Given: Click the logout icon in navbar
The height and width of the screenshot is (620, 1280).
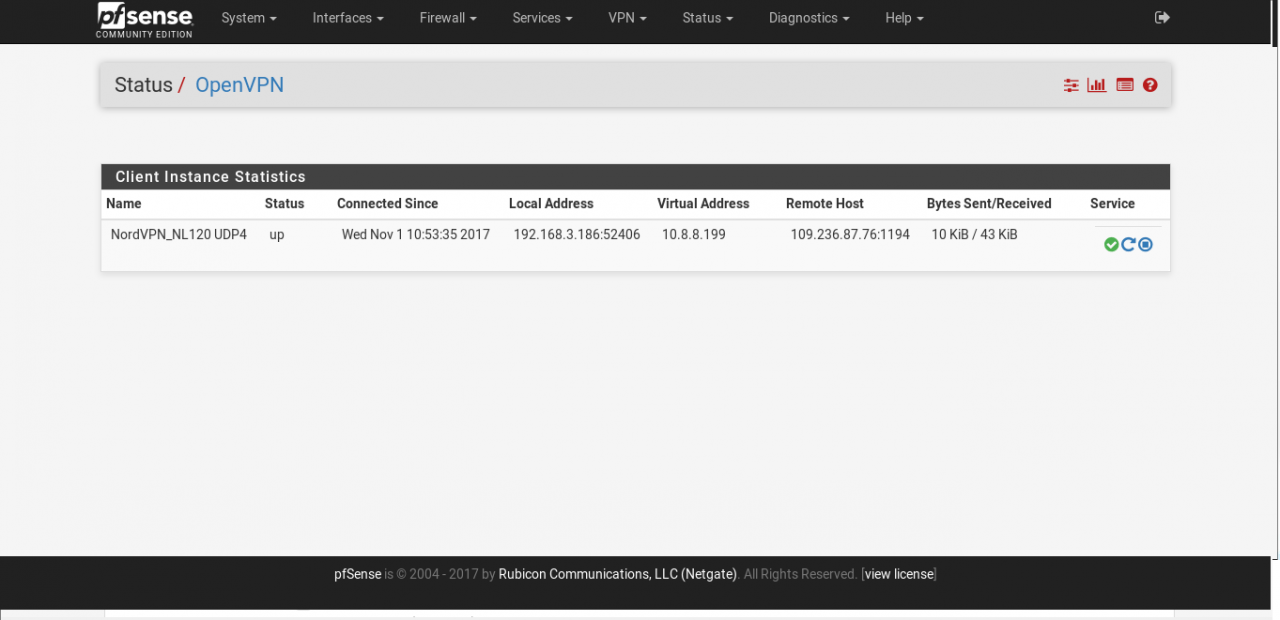Looking at the screenshot, I should [1162, 18].
